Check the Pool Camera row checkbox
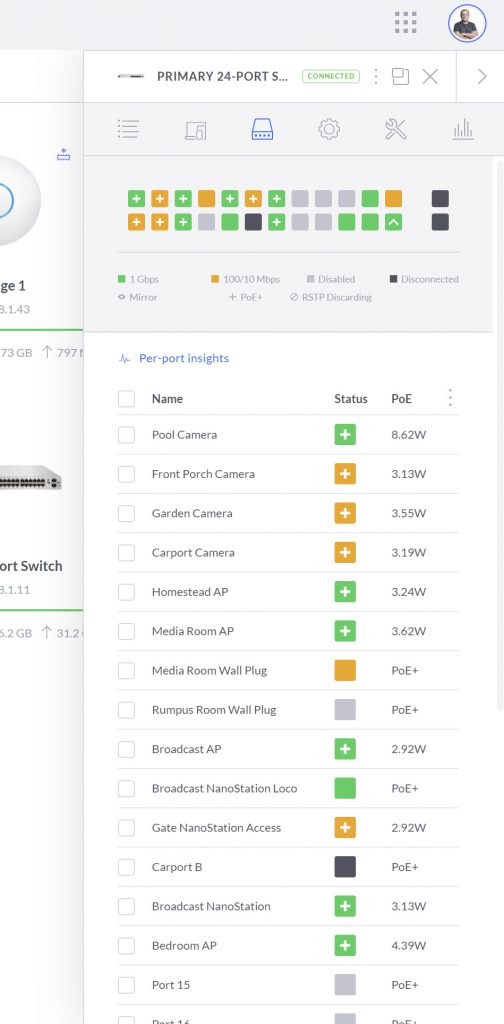Image resolution: width=504 pixels, height=1024 pixels. (127, 435)
